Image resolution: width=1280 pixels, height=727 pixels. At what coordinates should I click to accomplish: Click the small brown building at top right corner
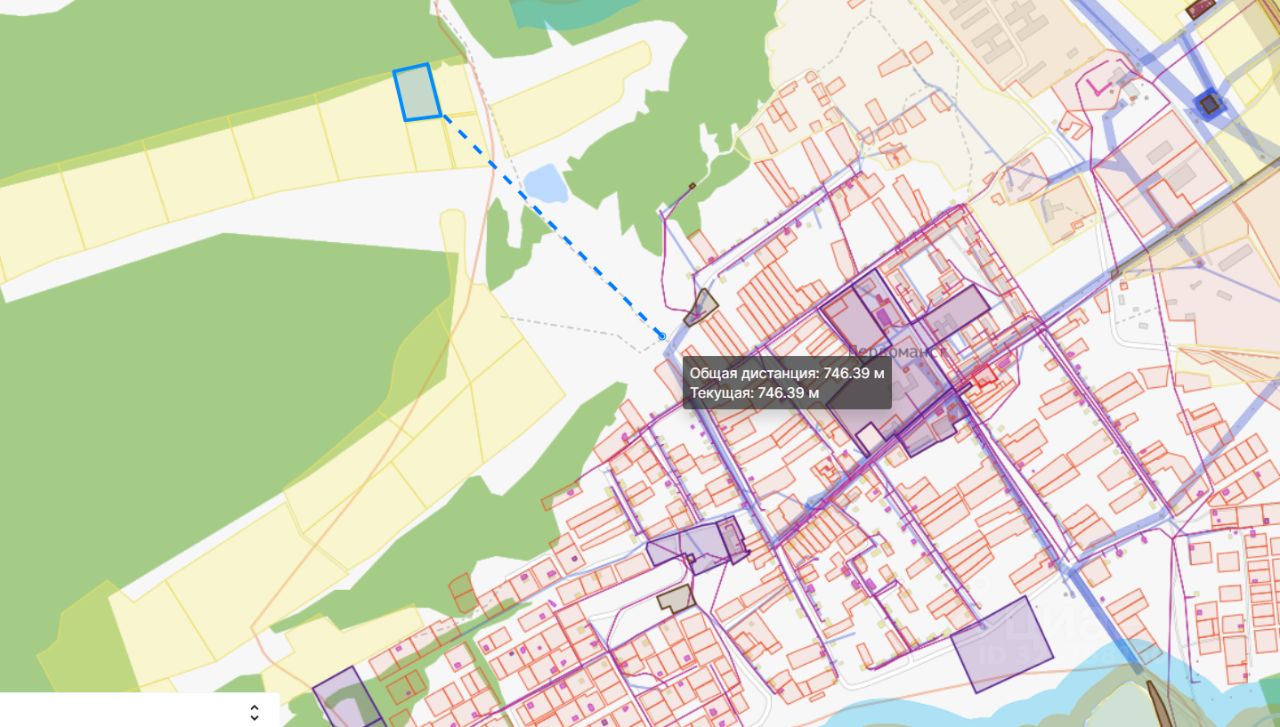[x=1198, y=9]
